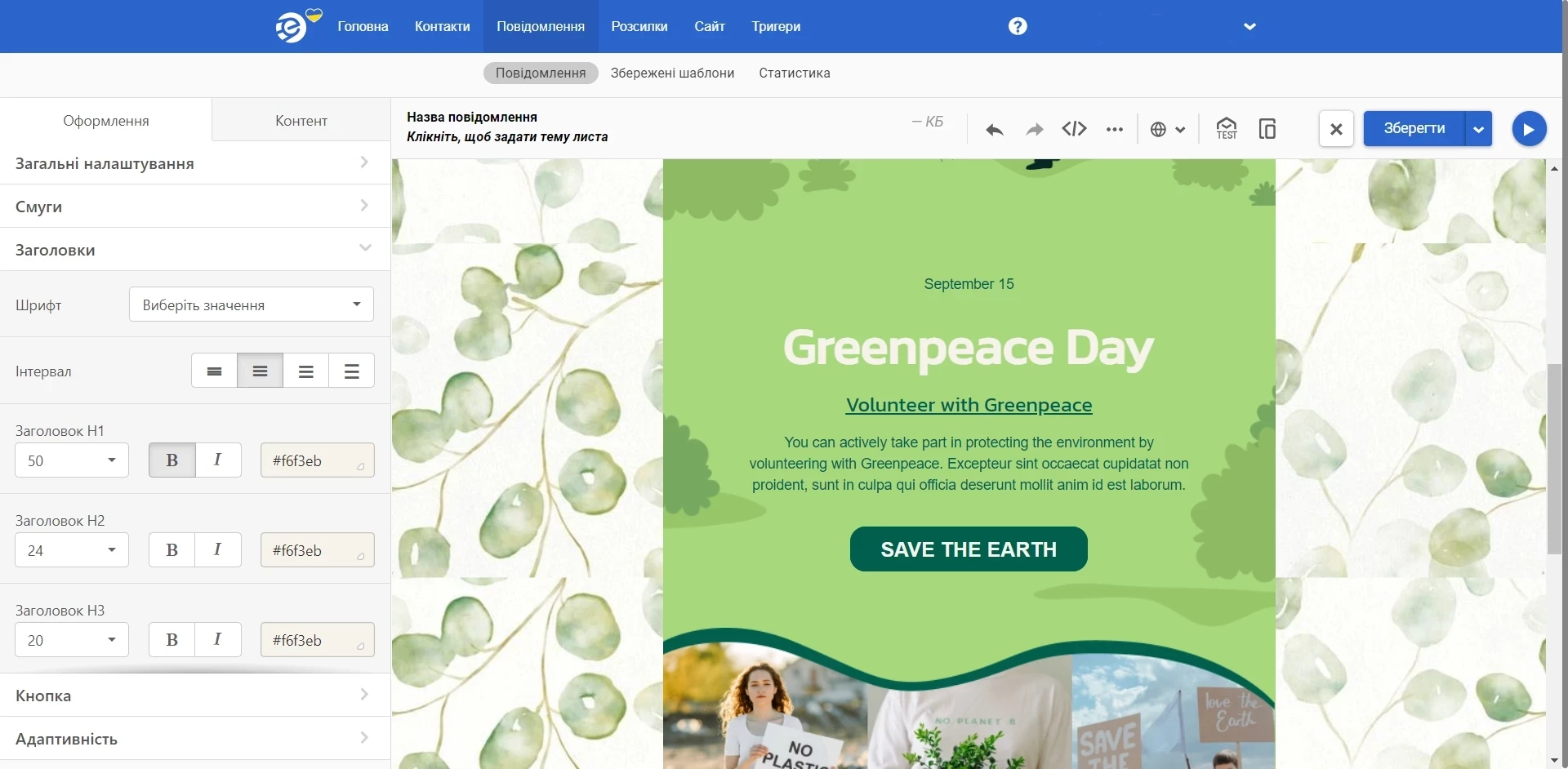This screenshot has width=1568, height=769.
Task: Send a test email via TEST icon
Action: [x=1226, y=128]
